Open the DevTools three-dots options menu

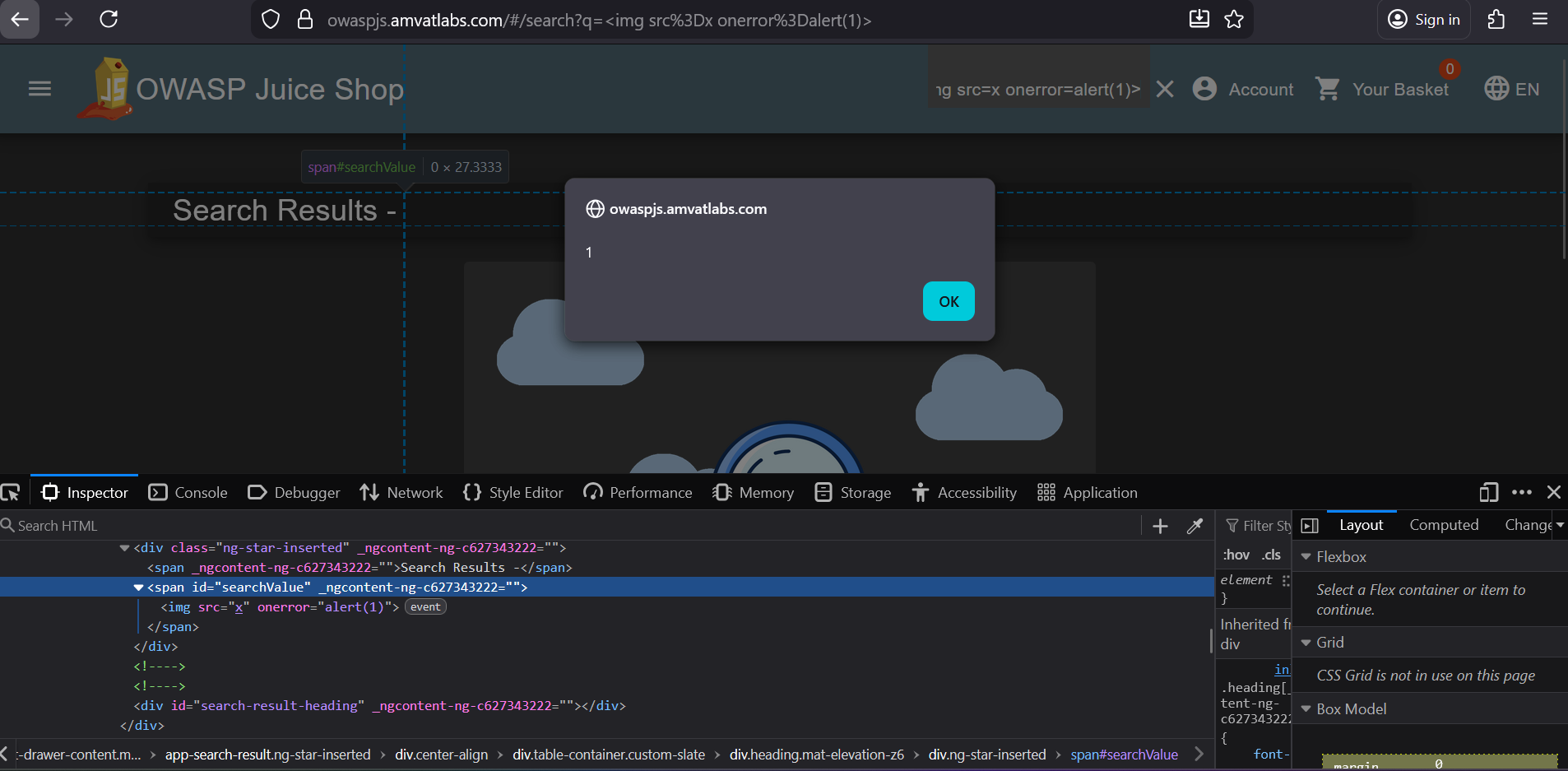(x=1521, y=492)
